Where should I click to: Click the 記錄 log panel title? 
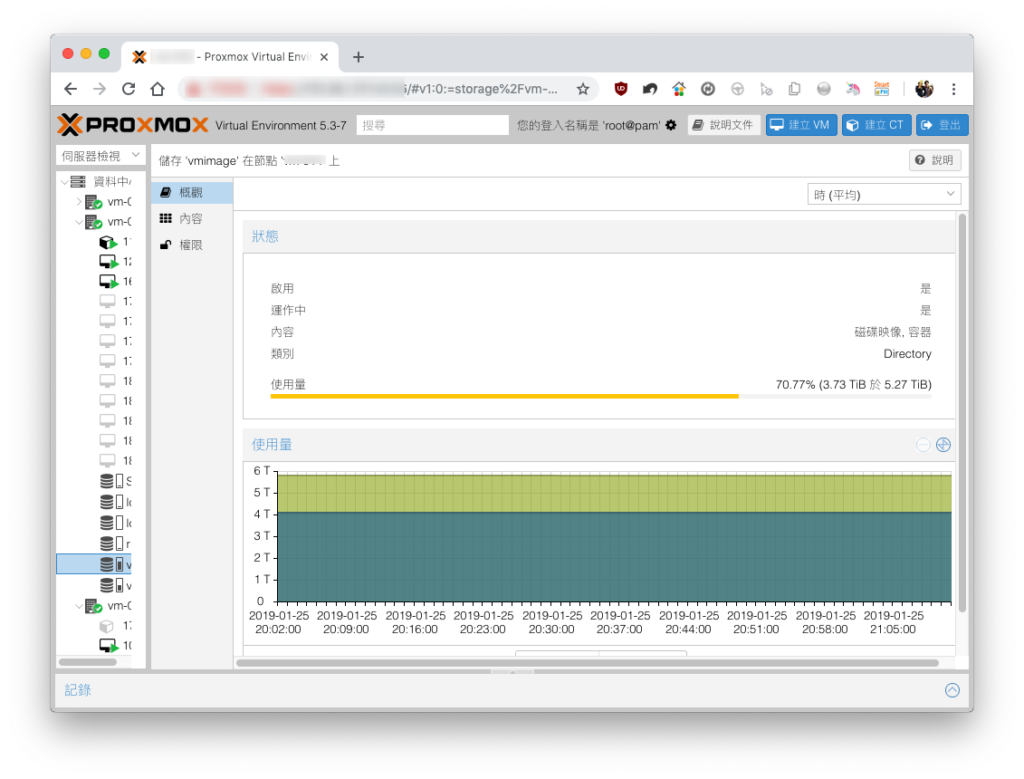(x=78, y=690)
